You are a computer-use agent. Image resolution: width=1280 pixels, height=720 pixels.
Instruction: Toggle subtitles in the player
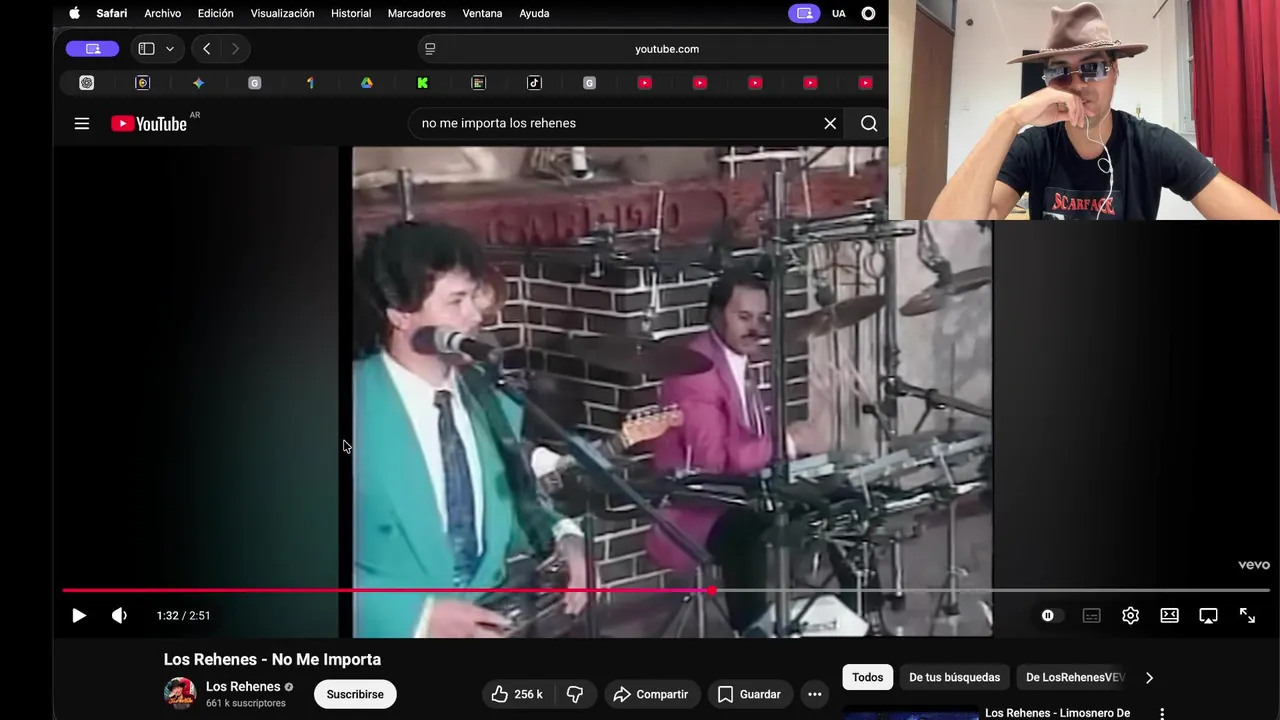(1091, 615)
